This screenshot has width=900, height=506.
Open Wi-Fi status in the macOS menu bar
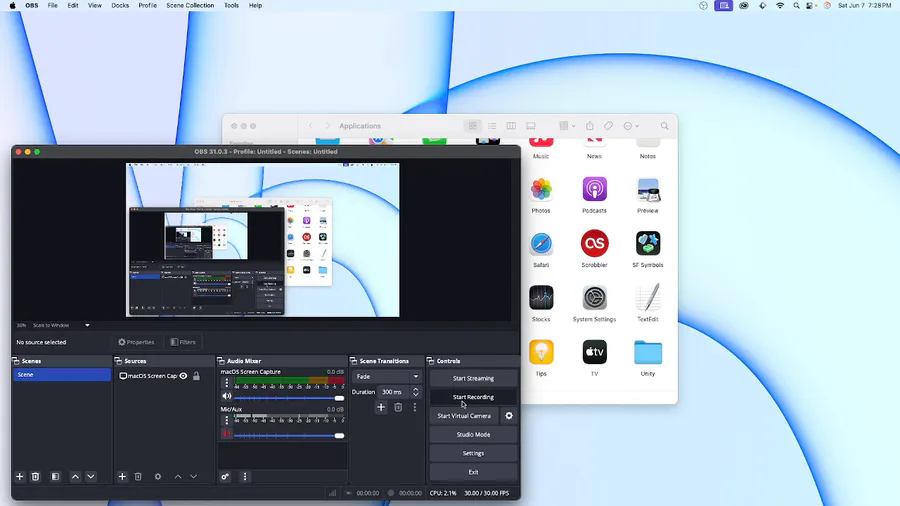coord(779,5)
